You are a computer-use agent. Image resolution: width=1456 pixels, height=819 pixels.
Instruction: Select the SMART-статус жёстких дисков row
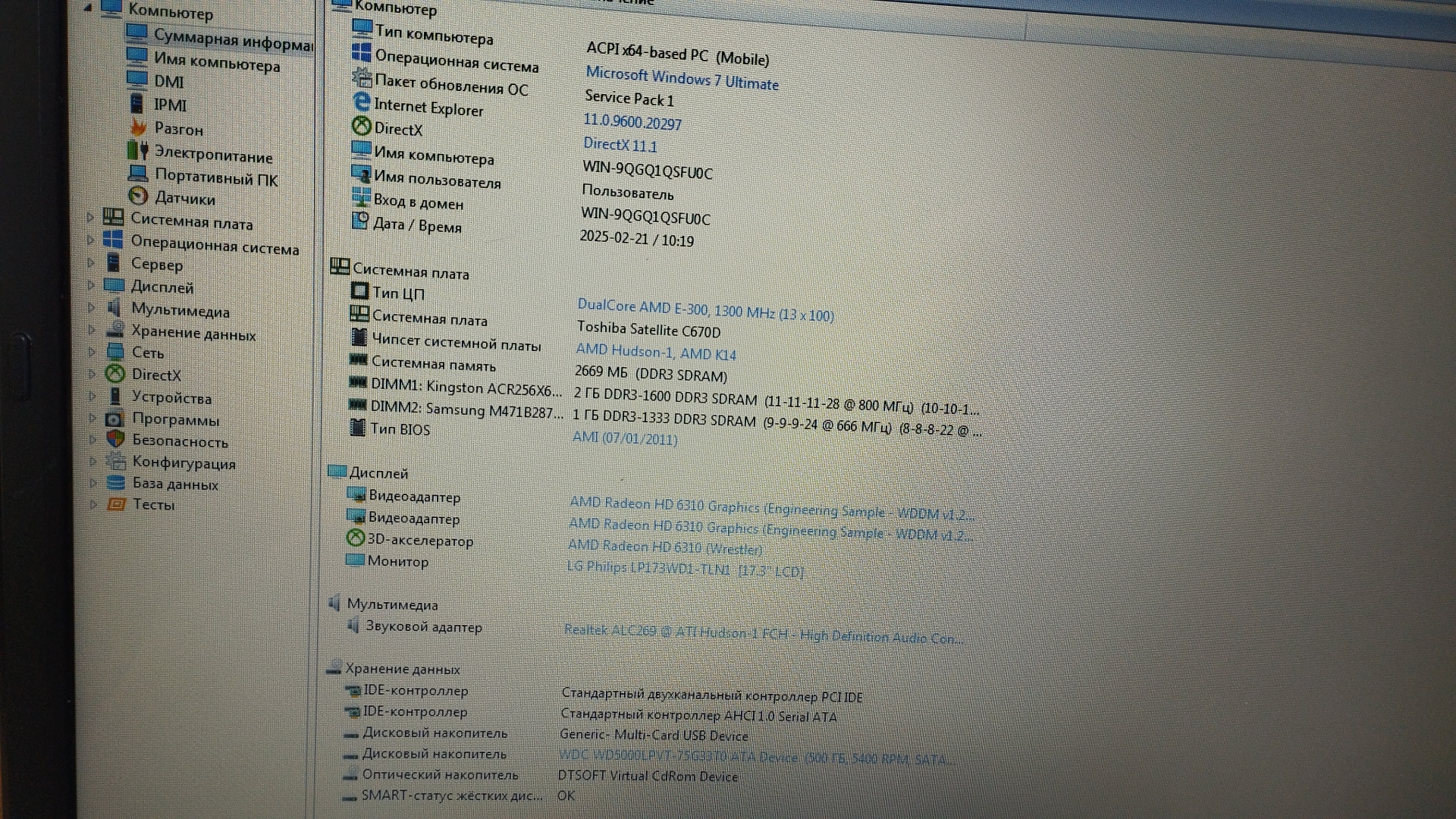[458, 795]
